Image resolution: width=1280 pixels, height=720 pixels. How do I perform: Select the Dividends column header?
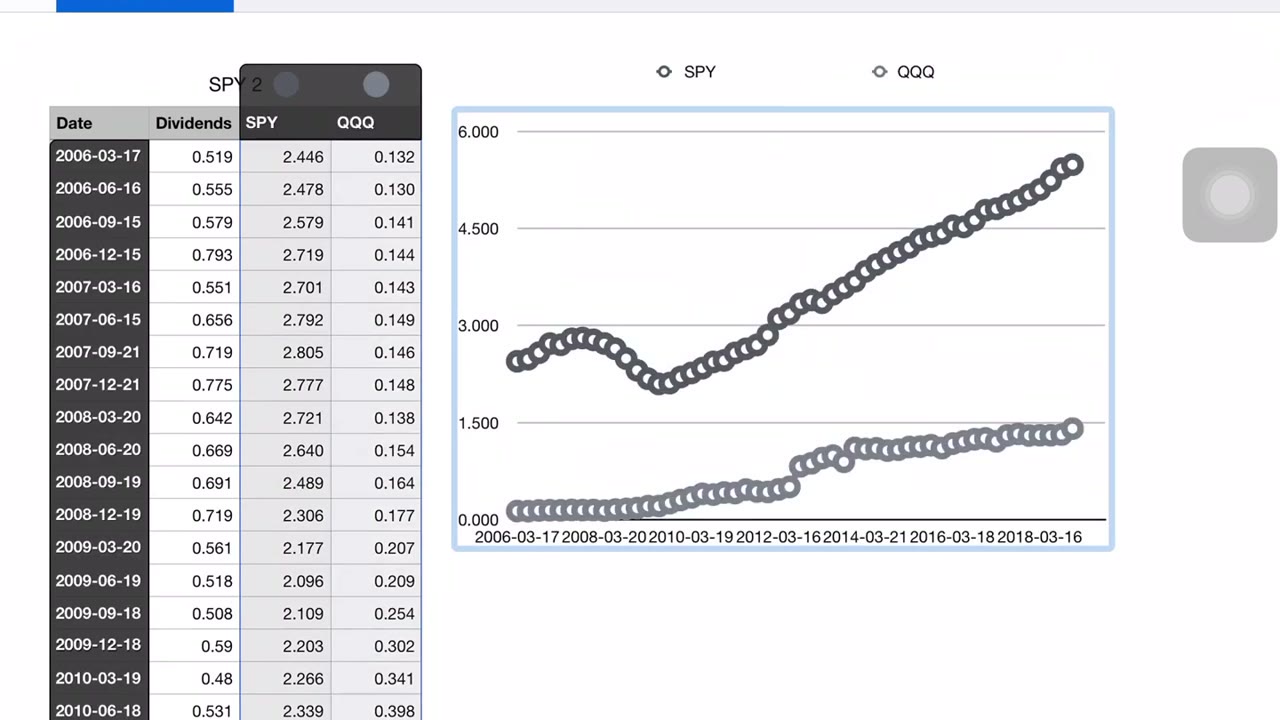[x=194, y=123]
